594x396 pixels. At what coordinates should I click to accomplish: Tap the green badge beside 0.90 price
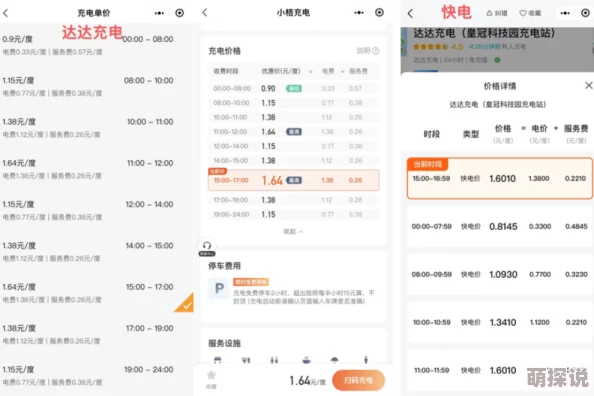point(294,89)
